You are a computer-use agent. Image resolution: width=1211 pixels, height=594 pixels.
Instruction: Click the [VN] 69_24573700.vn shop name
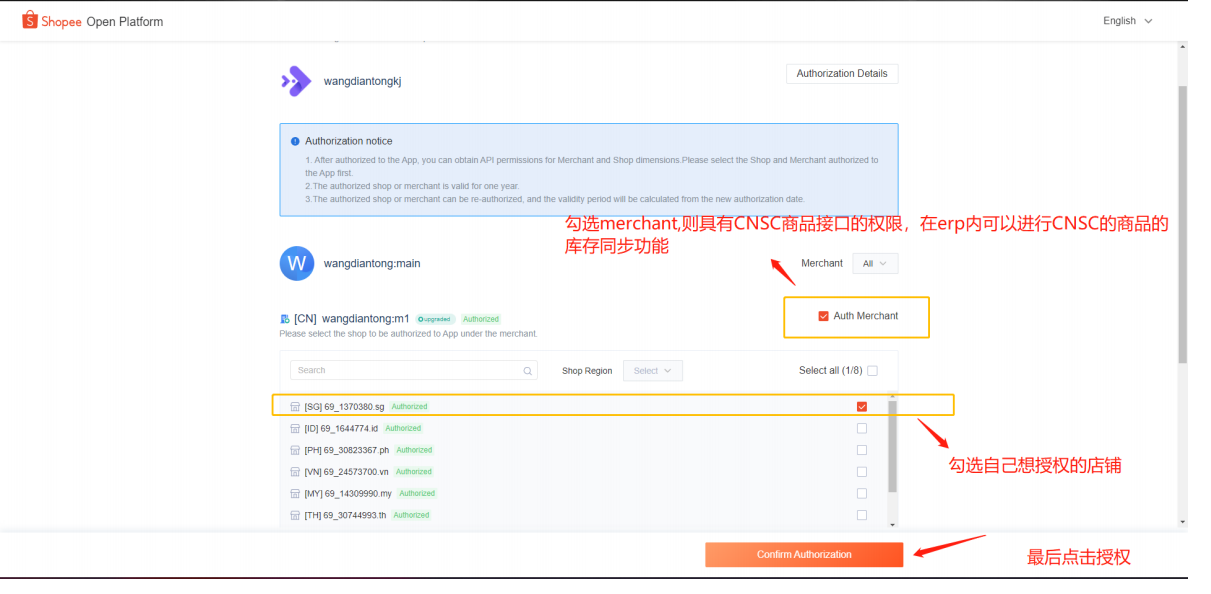point(347,472)
